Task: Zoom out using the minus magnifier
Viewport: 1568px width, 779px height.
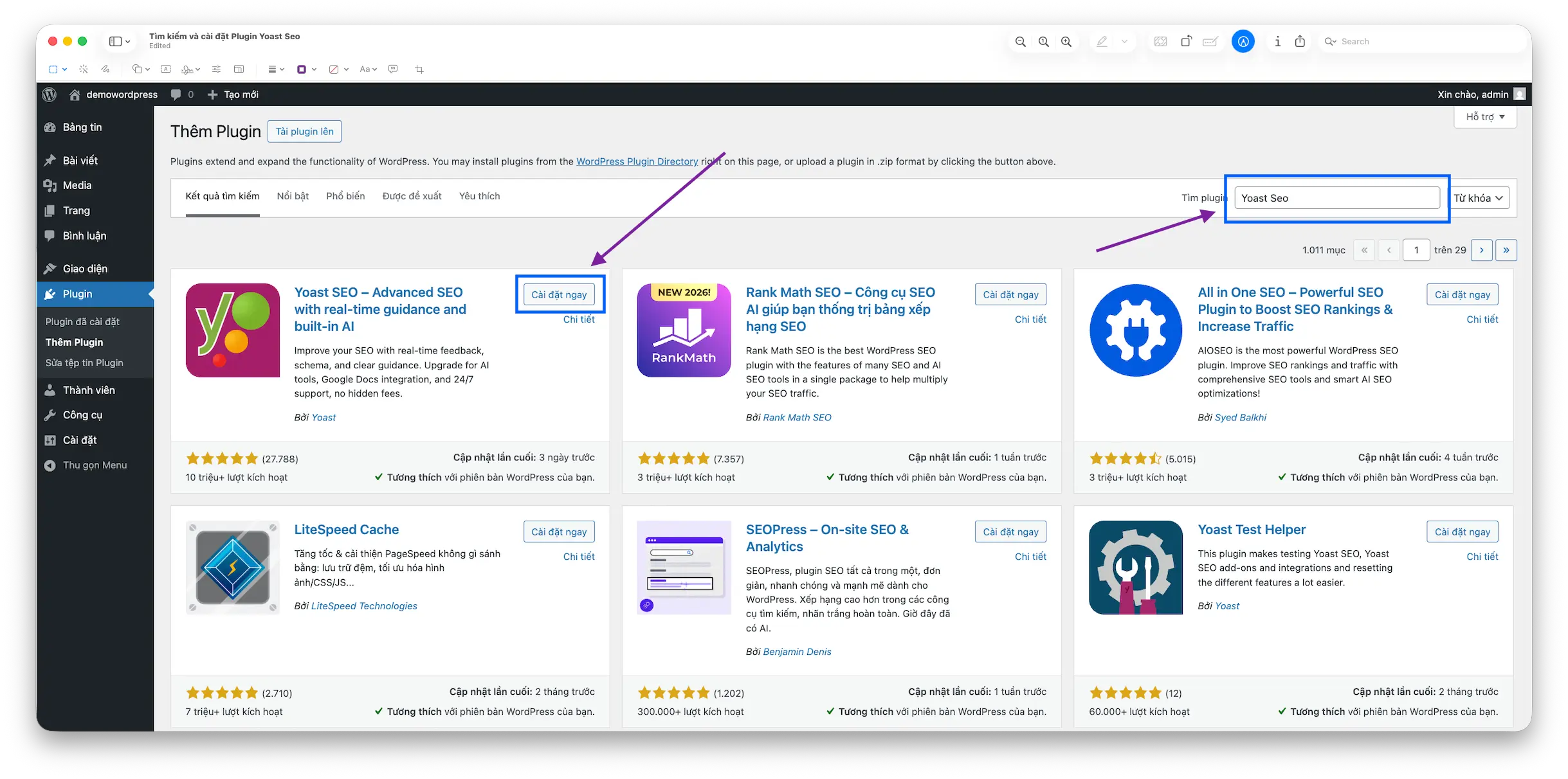Action: (1020, 42)
